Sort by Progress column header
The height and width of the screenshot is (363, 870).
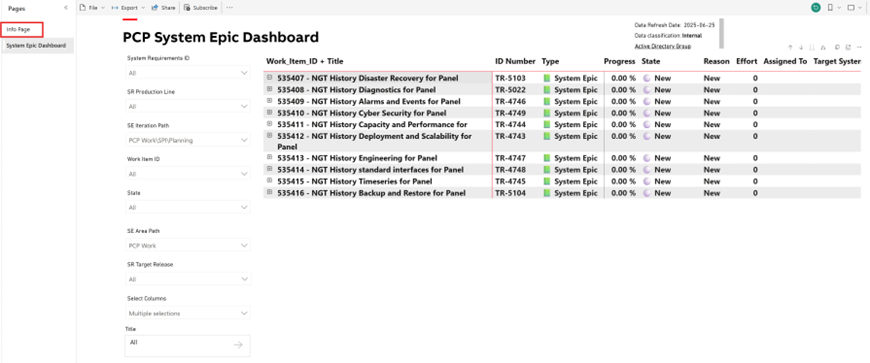coord(619,61)
